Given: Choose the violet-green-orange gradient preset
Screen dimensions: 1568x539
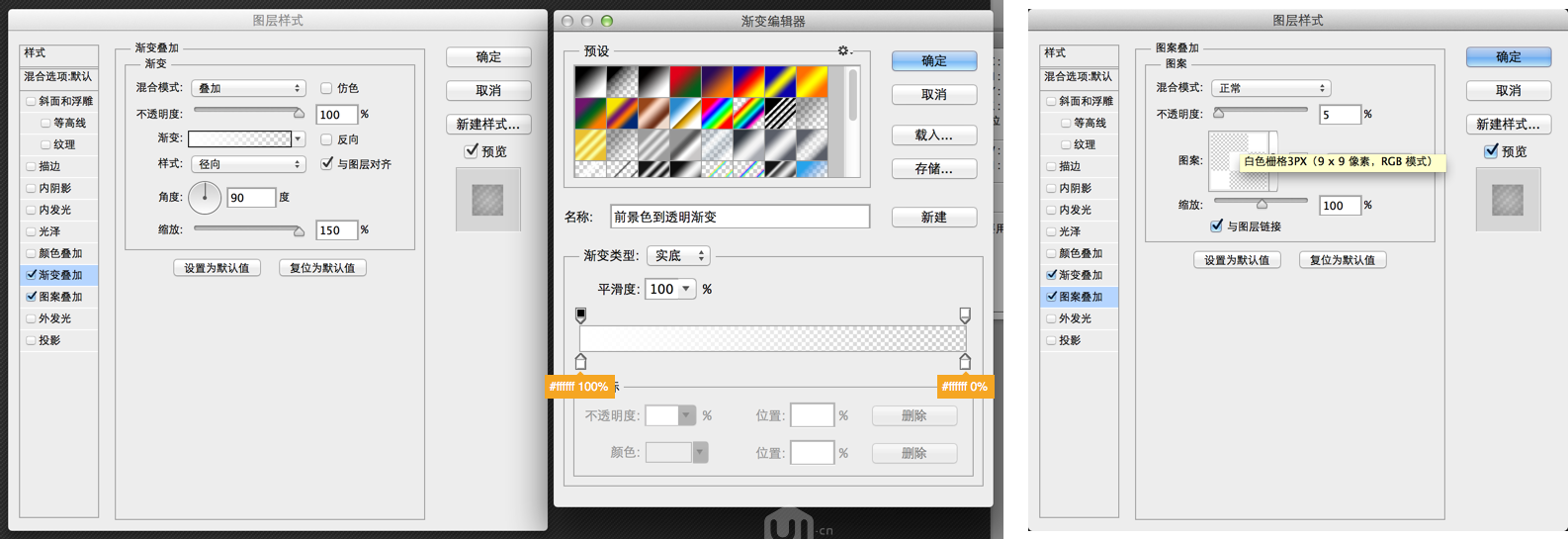Looking at the screenshot, I should (x=590, y=113).
